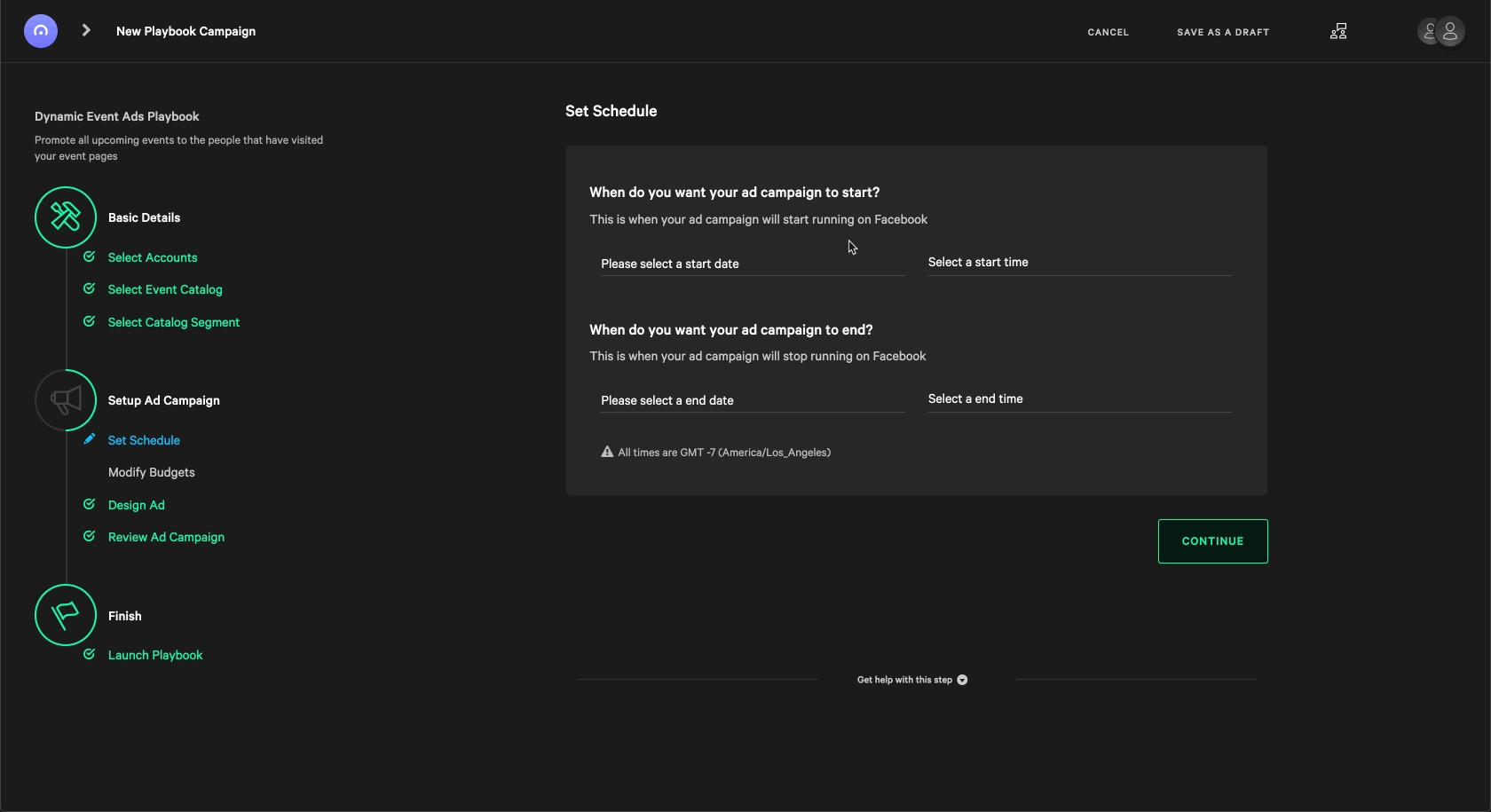Click checkmark icon beside Review Ad Campaign

(89, 536)
